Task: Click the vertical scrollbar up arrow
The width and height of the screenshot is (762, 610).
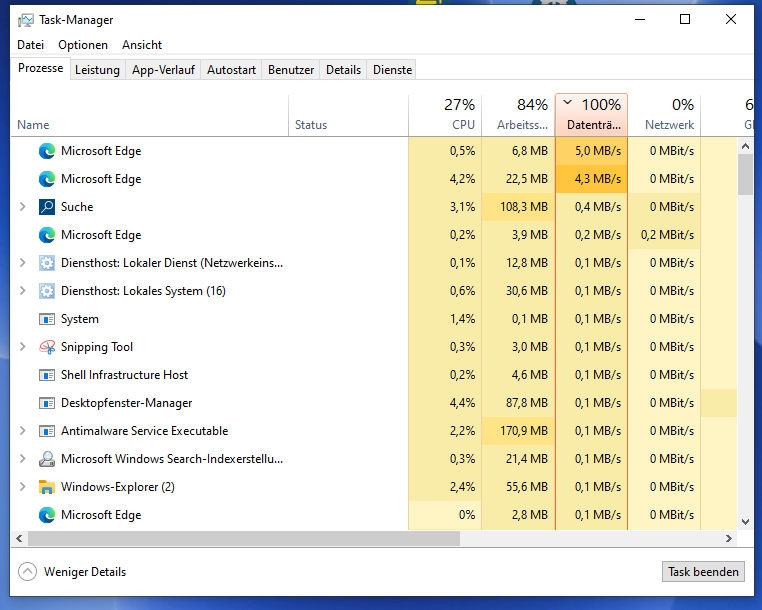Action: tap(745, 146)
